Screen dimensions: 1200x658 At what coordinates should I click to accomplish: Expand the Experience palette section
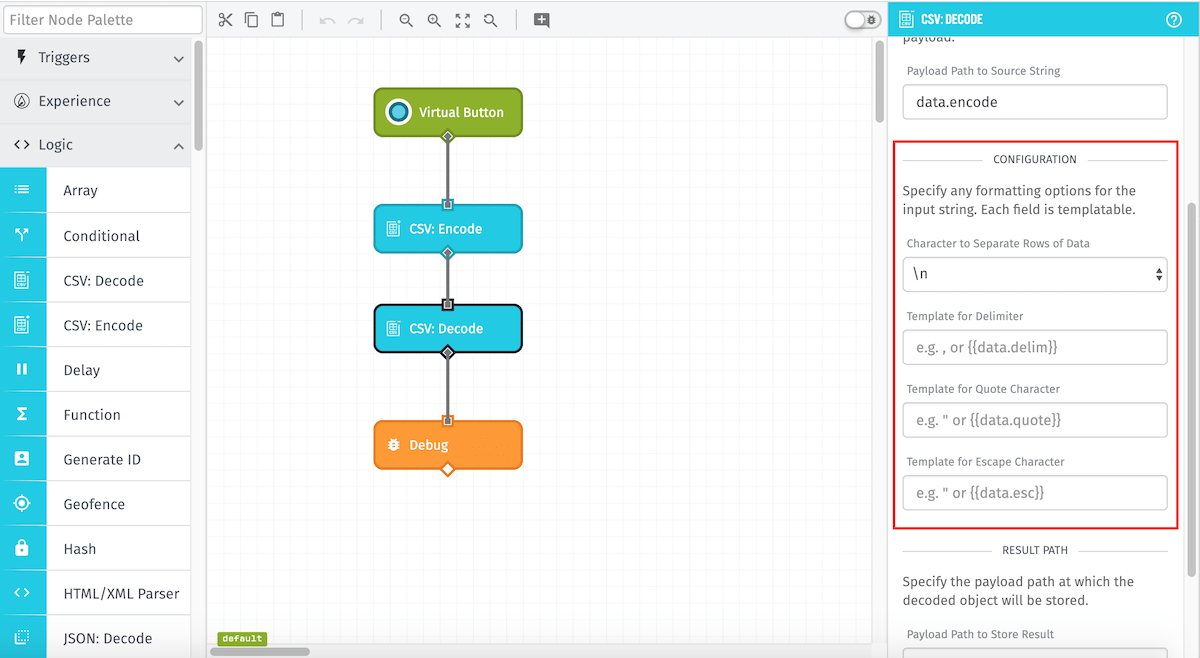click(x=95, y=101)
